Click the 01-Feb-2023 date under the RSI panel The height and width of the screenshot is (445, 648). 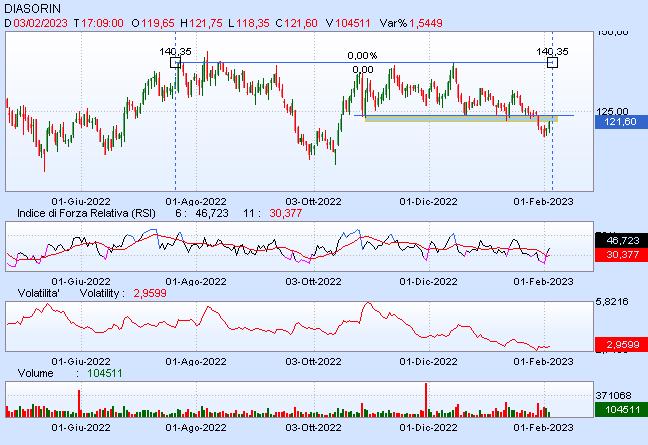[x=543, y=282]
